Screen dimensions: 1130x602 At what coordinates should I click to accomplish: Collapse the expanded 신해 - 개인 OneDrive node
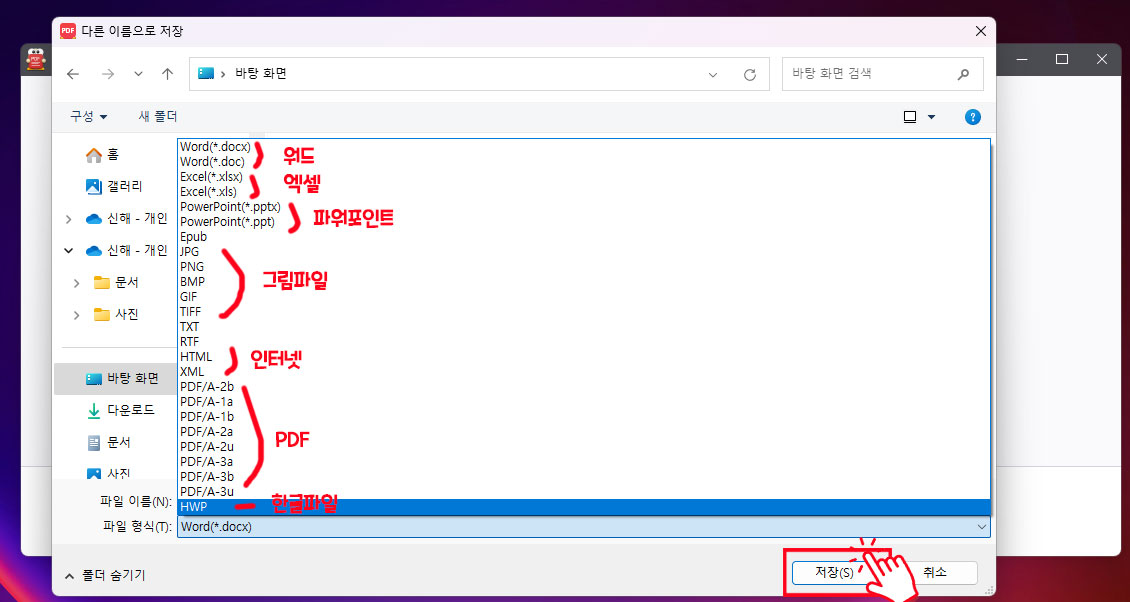pyautogui.click(x=68, y=251)
